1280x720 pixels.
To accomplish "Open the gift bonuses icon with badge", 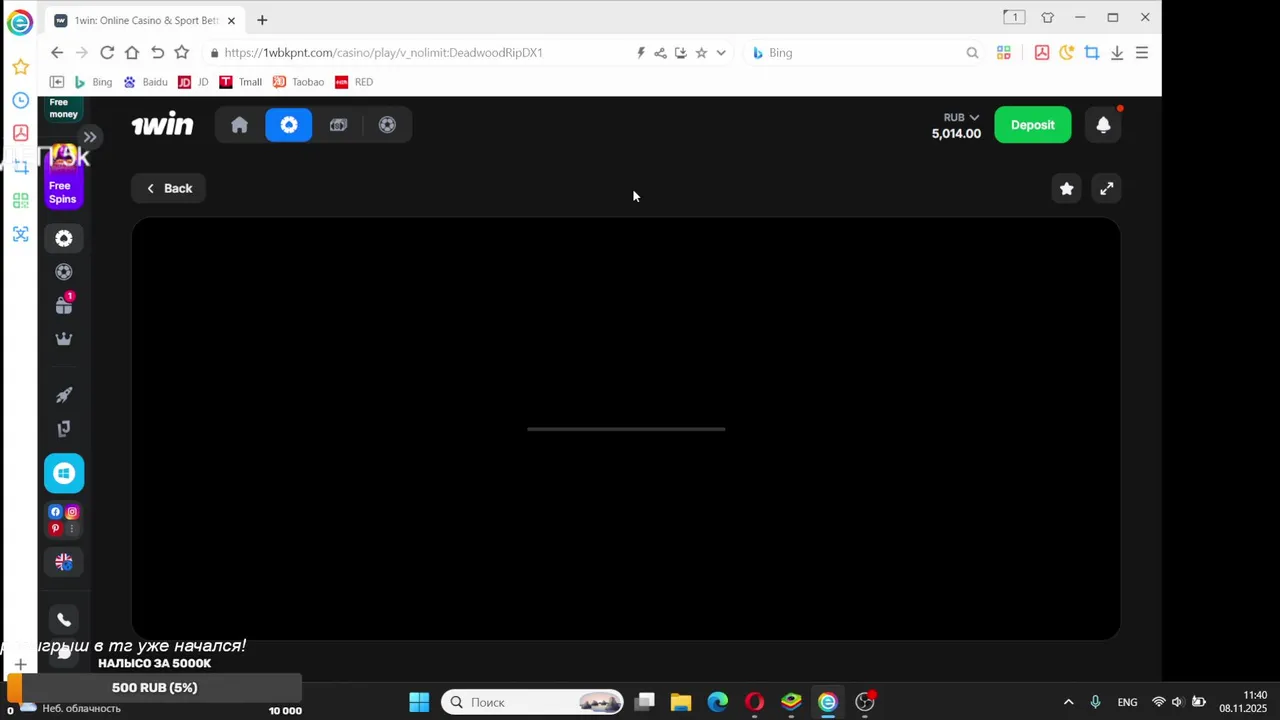I will [64, 304].
